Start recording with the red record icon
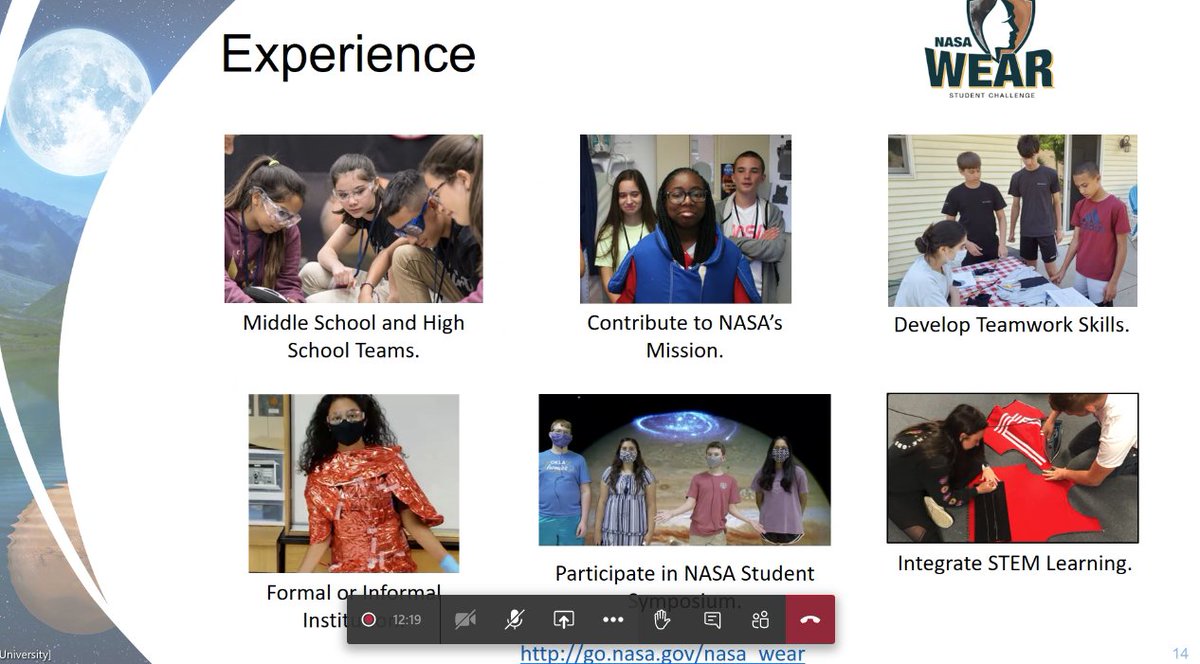Viewport: 1200px width, 664px height. coord(368,620)
